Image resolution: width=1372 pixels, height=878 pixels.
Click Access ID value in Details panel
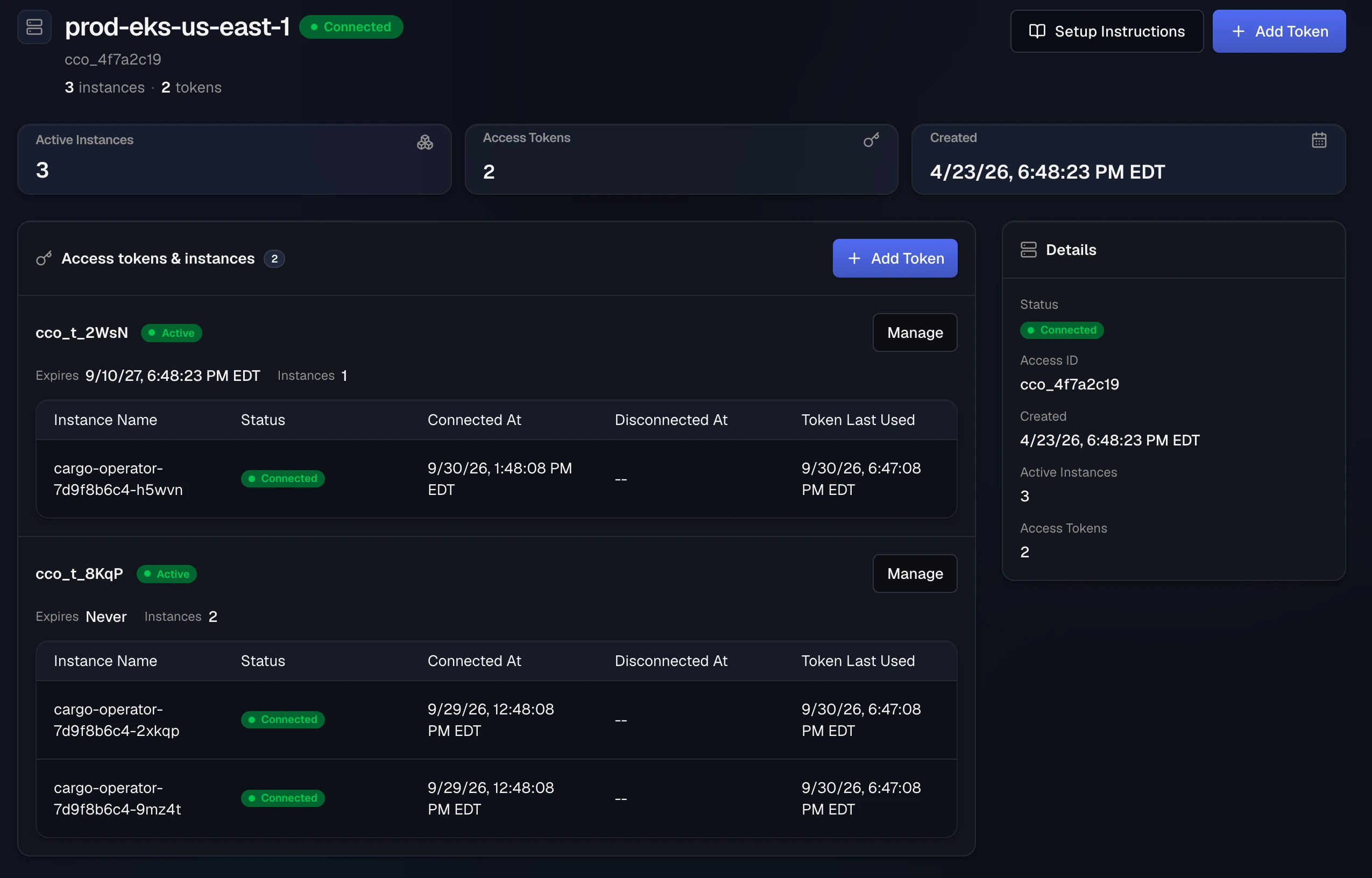tap(1069, 384)
